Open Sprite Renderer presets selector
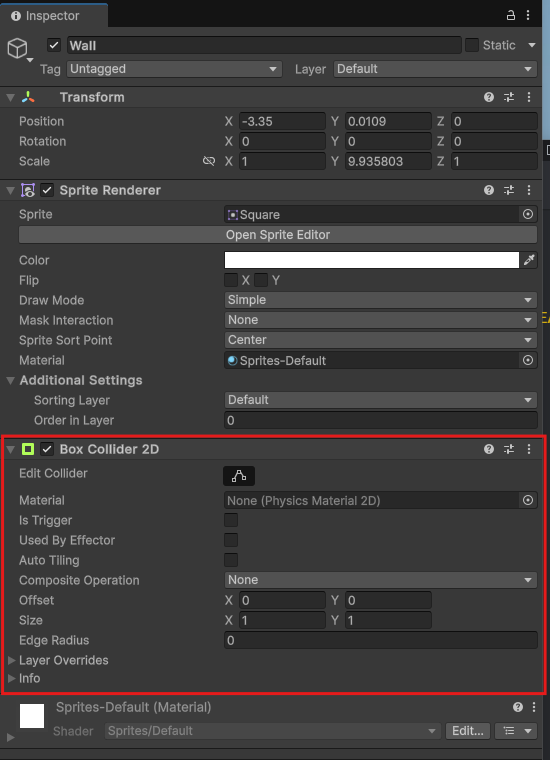Viewport: 550px width, 760px height. tap(509, 190)
